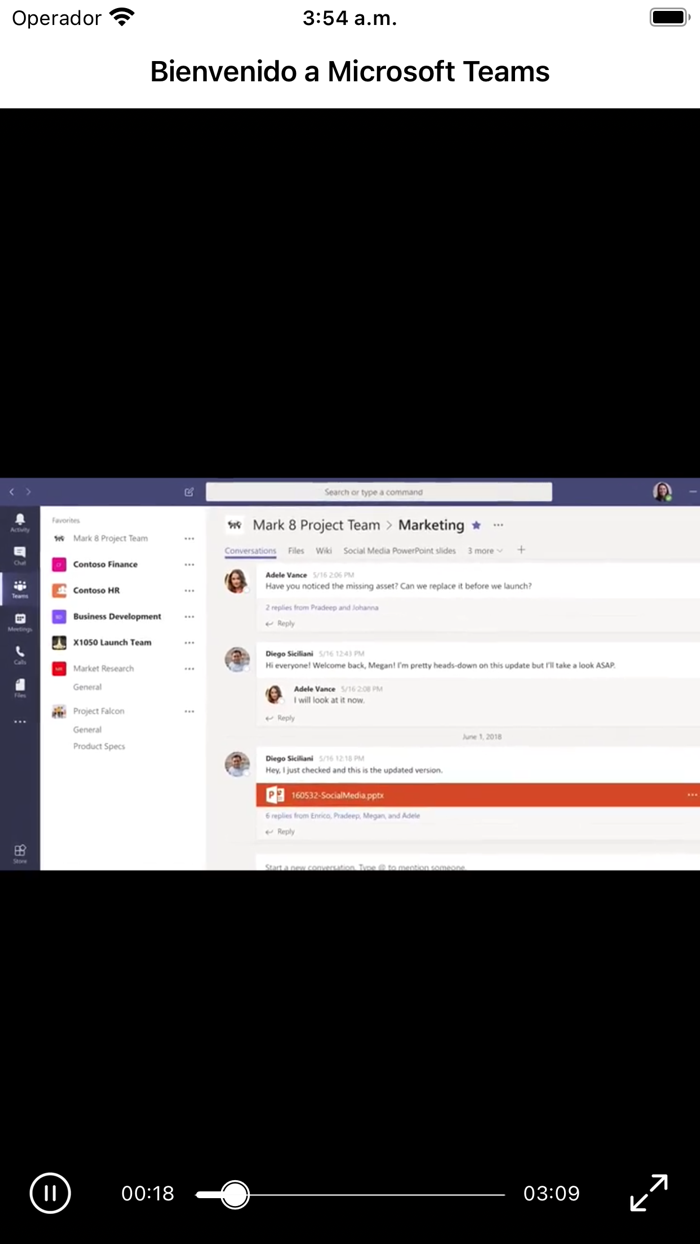Select Business Development team
Viewport: 700px width, 1244px height.
tap(117, 616)
